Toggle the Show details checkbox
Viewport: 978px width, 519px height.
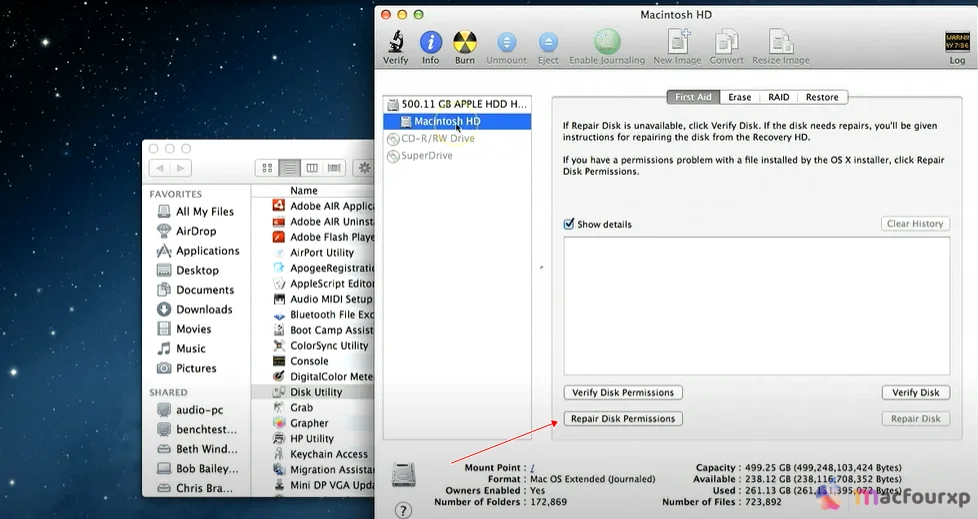pyautogui.click(x=569, y=224)
